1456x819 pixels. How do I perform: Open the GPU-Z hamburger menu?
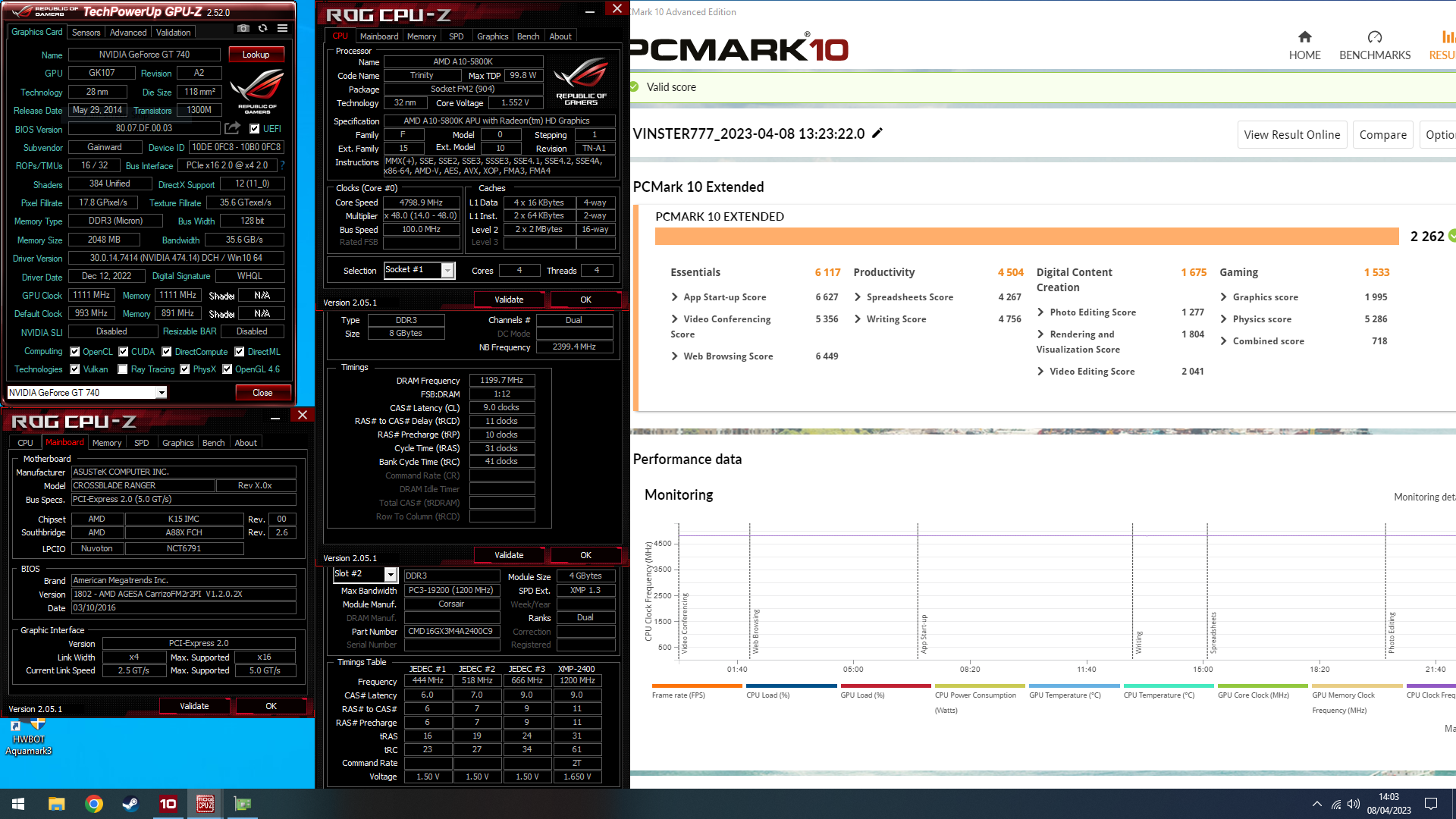[x=282, y=29]
